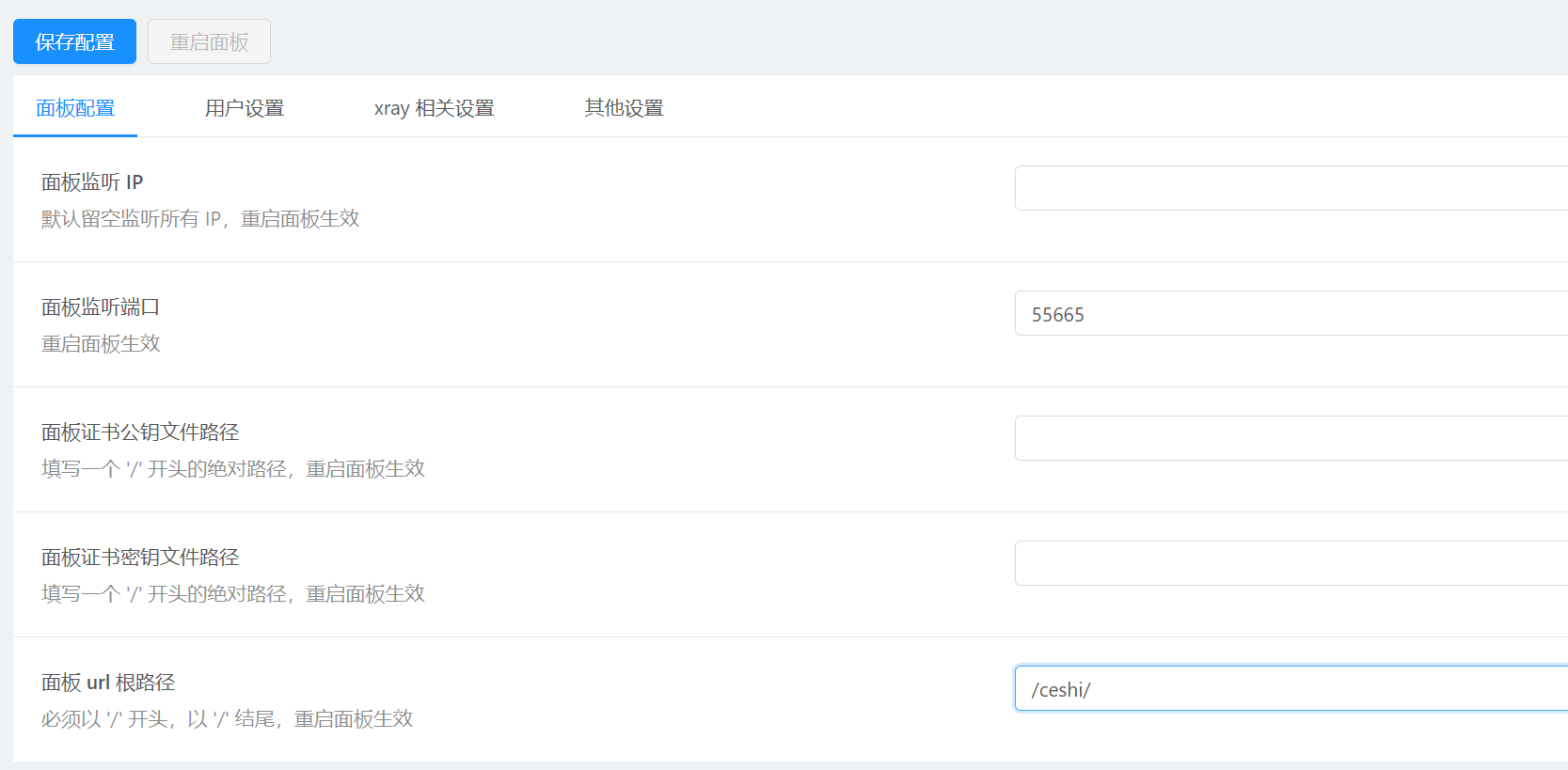Image resolution: width=1568 pixels, height=770 pixels.
Task: Click the 必须以 '/' 开头 hint text
Action: tap(227, 719)
